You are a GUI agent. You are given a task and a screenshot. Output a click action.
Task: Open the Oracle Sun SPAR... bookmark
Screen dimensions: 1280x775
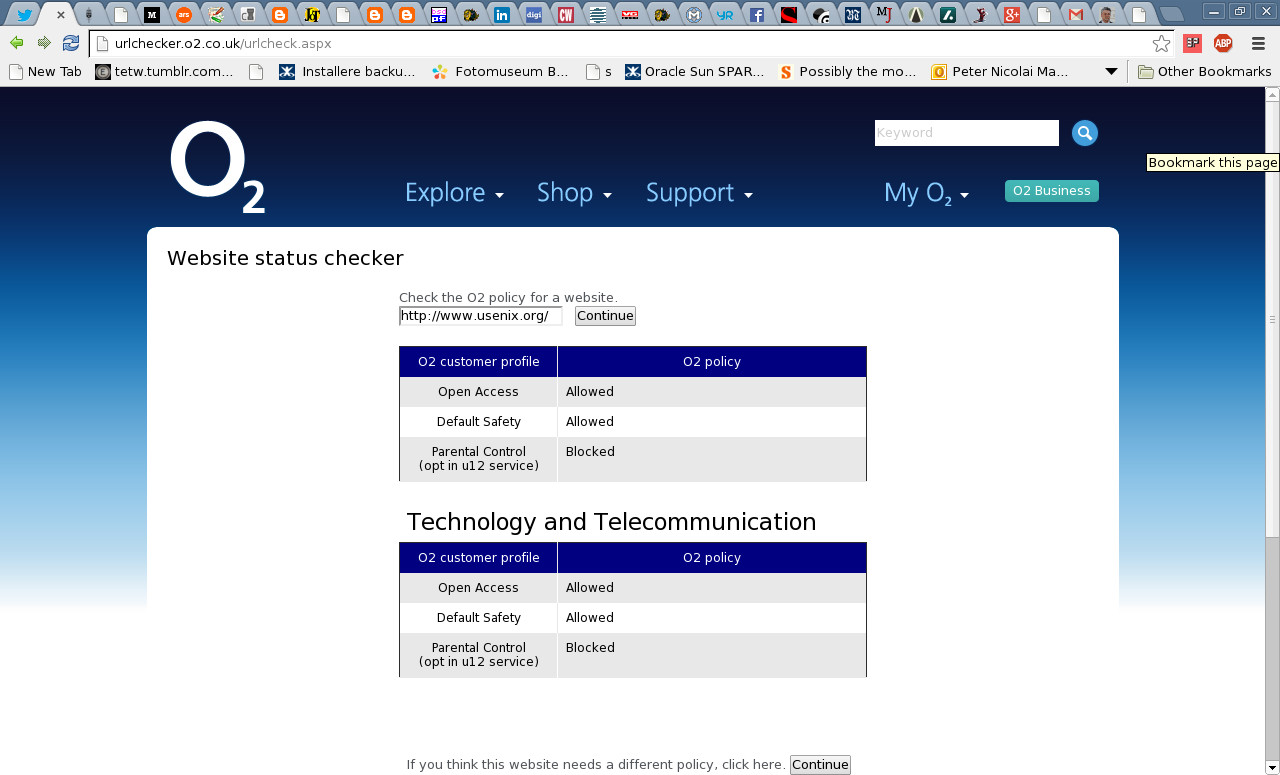pos(694,72)
